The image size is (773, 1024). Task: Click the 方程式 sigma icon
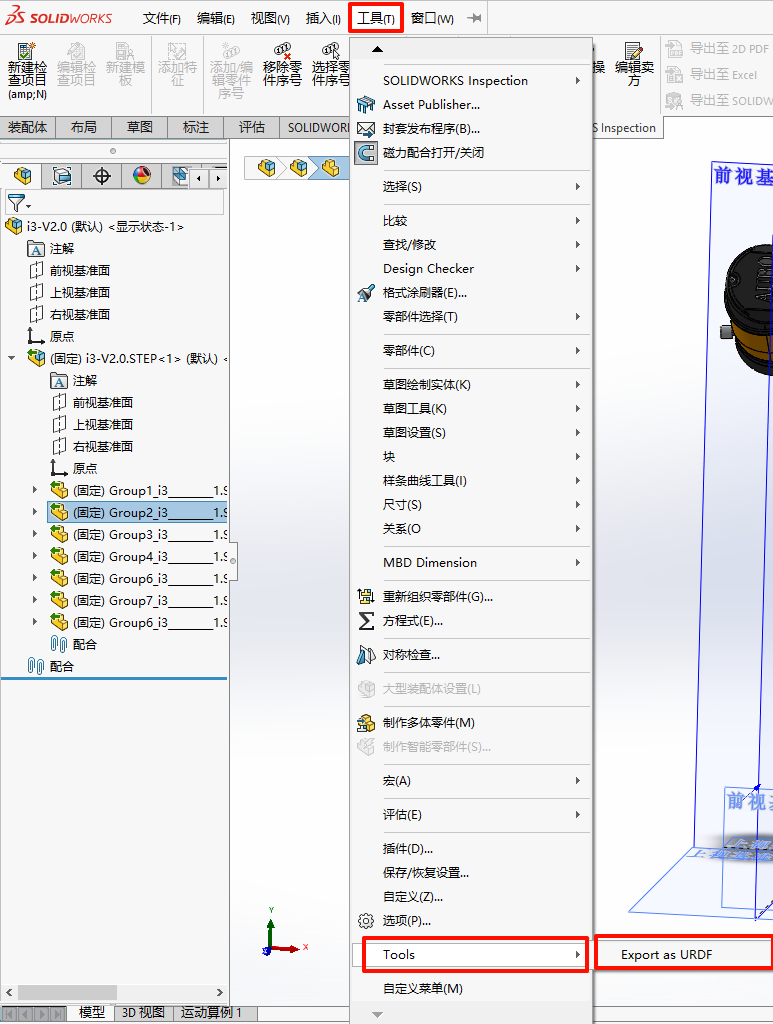pyautogui.click(x=366, y=620)
